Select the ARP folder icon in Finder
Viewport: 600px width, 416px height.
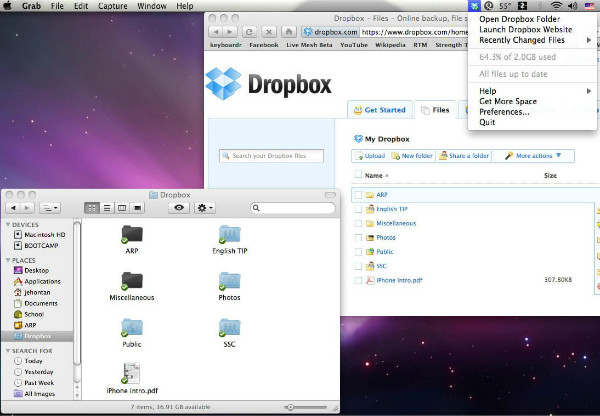pos(132,234)
